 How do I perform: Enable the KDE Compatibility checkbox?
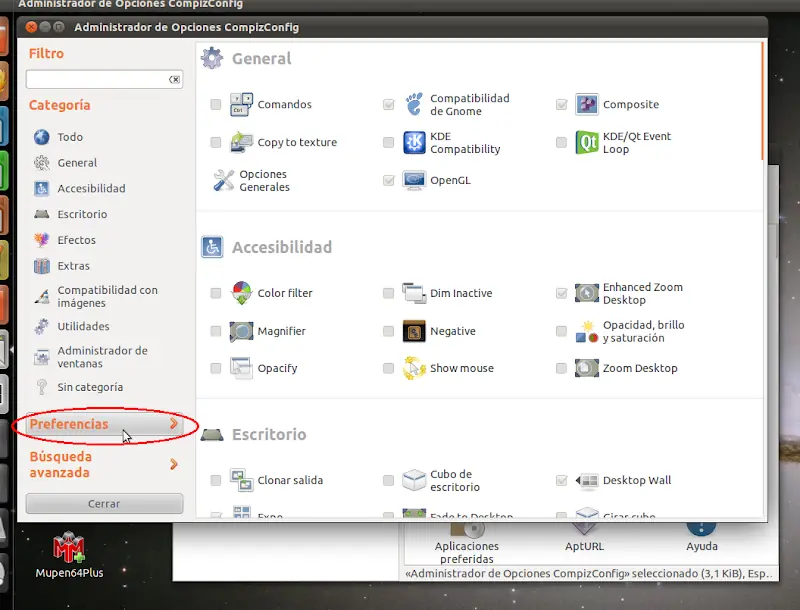coord(388,142)
